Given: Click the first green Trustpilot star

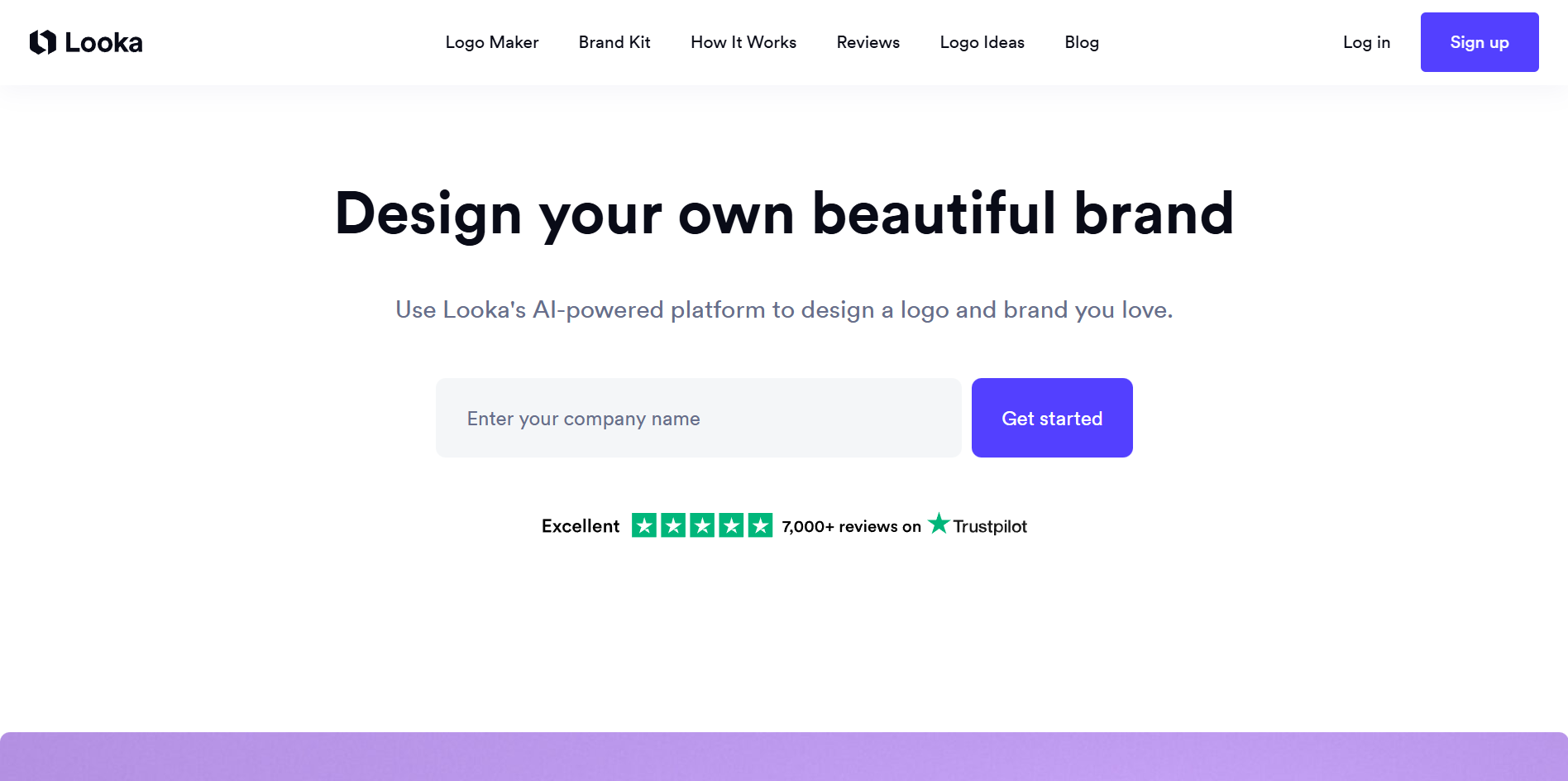Looking at the screenshot, I should pyautogui.click(x=644, y=525).
